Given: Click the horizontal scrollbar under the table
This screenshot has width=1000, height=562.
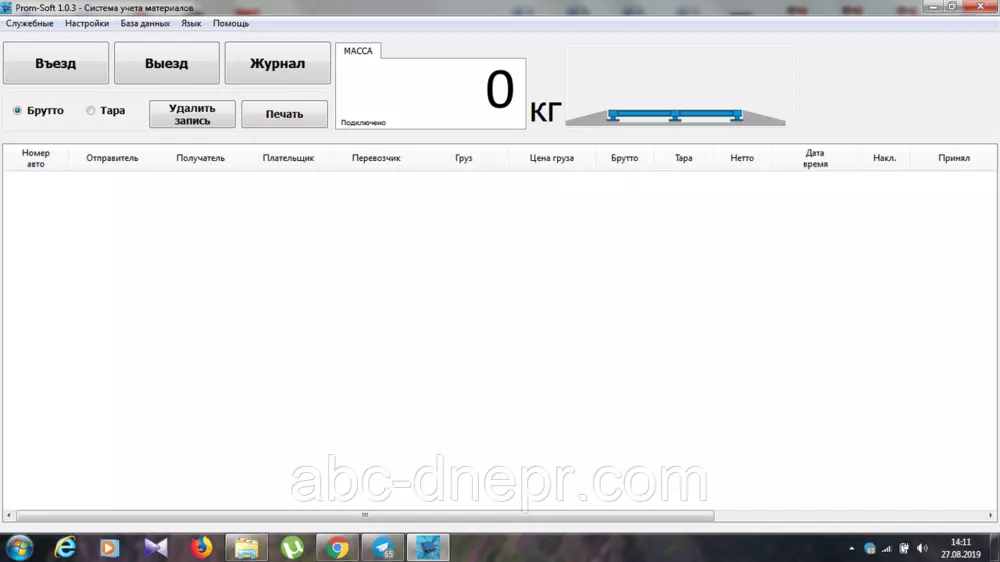Looking at the screenshot, I should 365,516.
